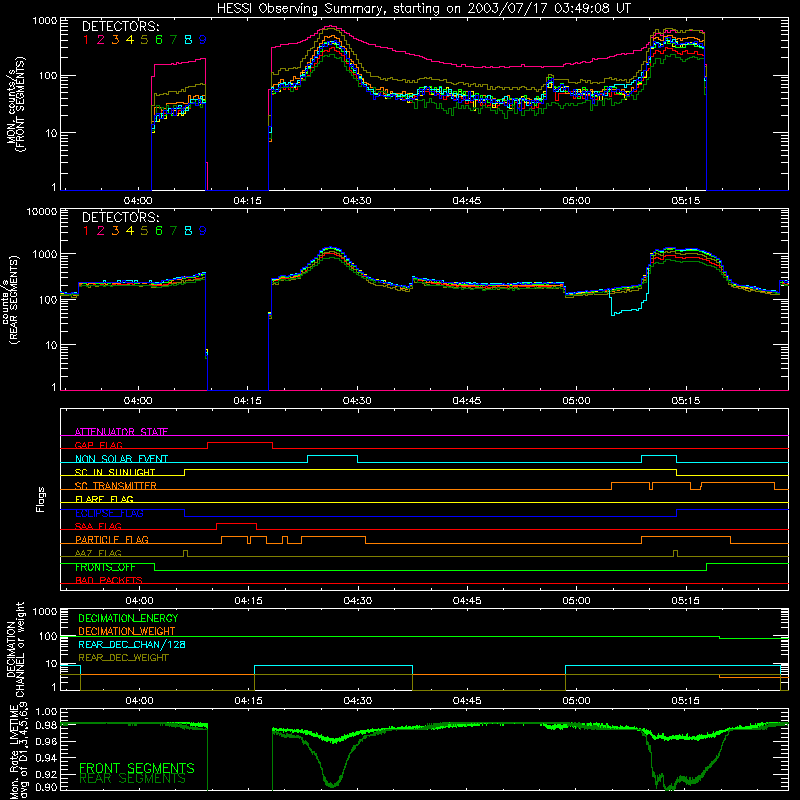Click the DECIMATION_WEIGHT legend label

coord(127,632)
